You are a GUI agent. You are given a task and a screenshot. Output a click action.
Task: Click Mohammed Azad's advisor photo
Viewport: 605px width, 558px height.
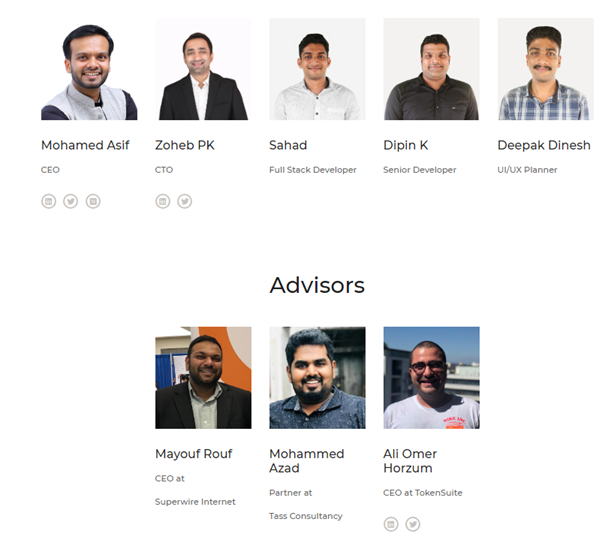(x=318, y=378)
